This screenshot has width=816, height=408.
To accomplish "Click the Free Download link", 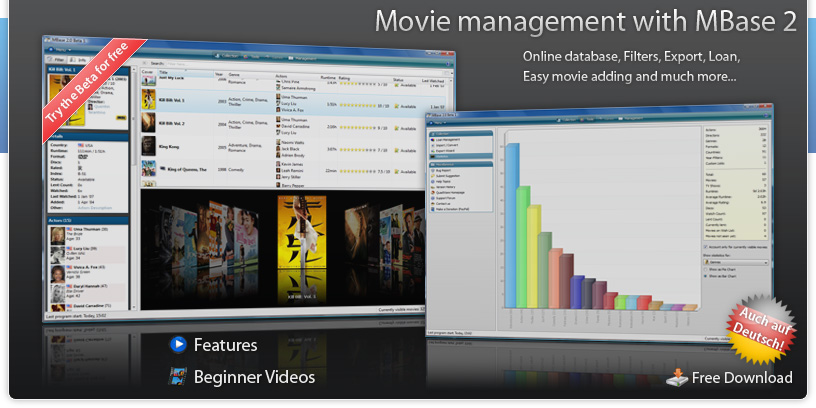I will point(742,378).
